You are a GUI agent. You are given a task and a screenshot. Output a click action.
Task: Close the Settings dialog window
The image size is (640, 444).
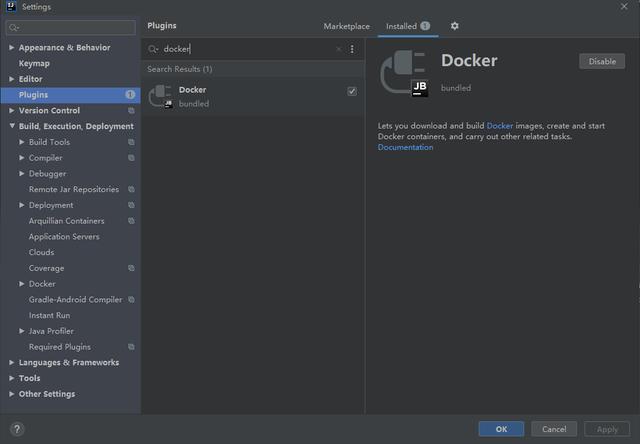[x=624, y=7]
